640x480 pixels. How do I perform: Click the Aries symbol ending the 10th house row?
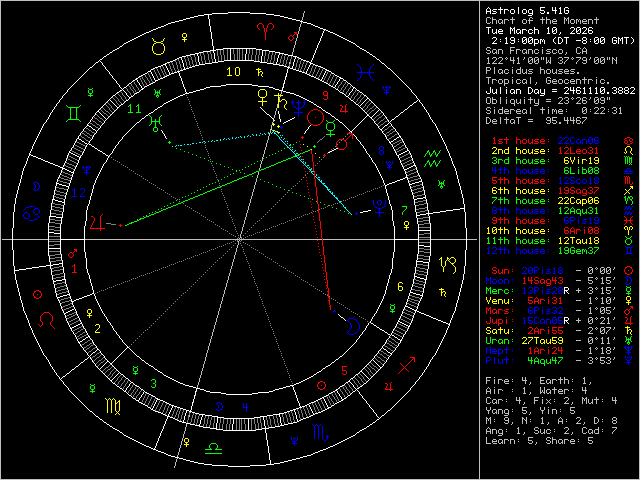click(629, 231)
